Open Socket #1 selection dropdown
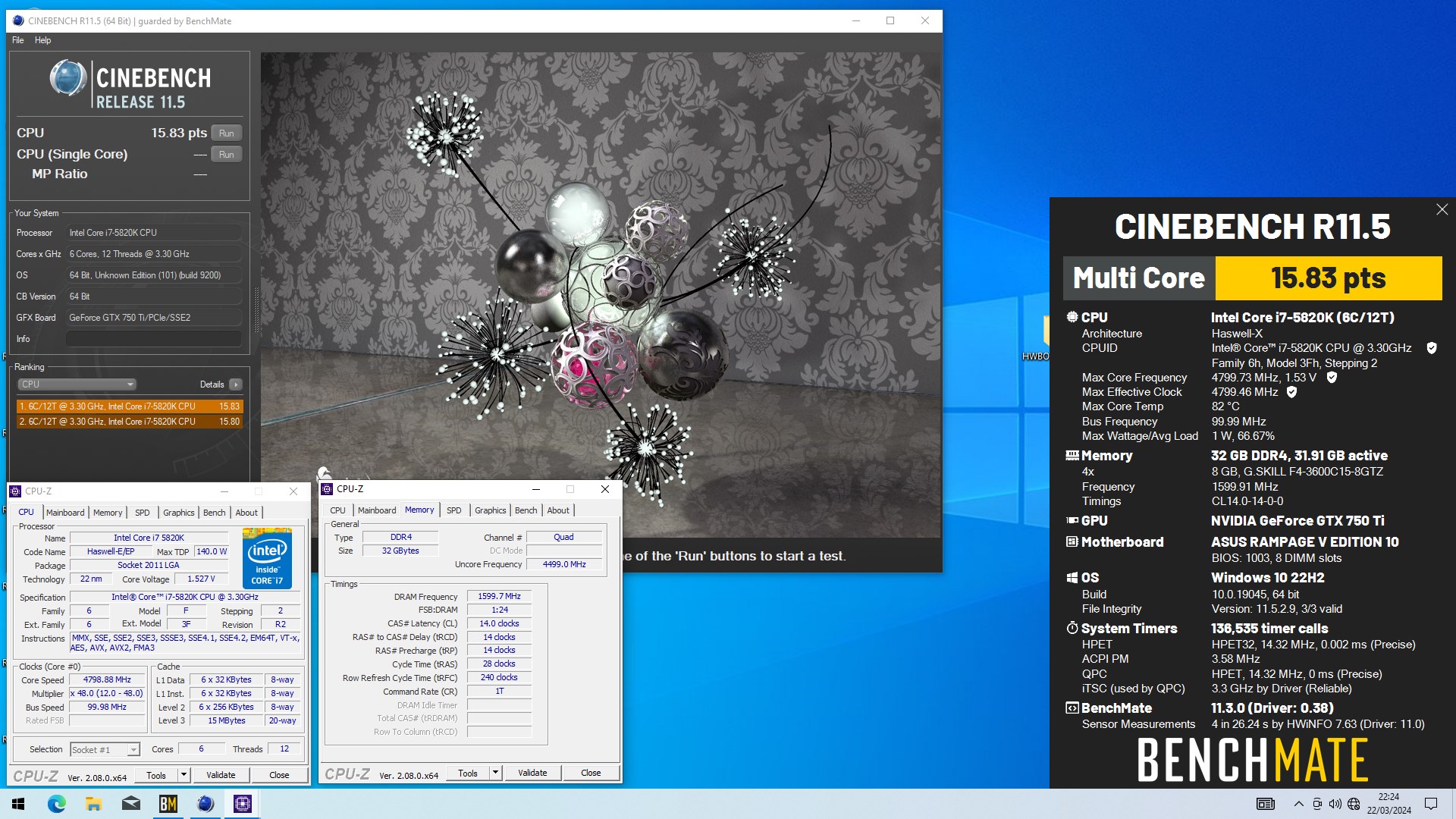 click(105, 749)
